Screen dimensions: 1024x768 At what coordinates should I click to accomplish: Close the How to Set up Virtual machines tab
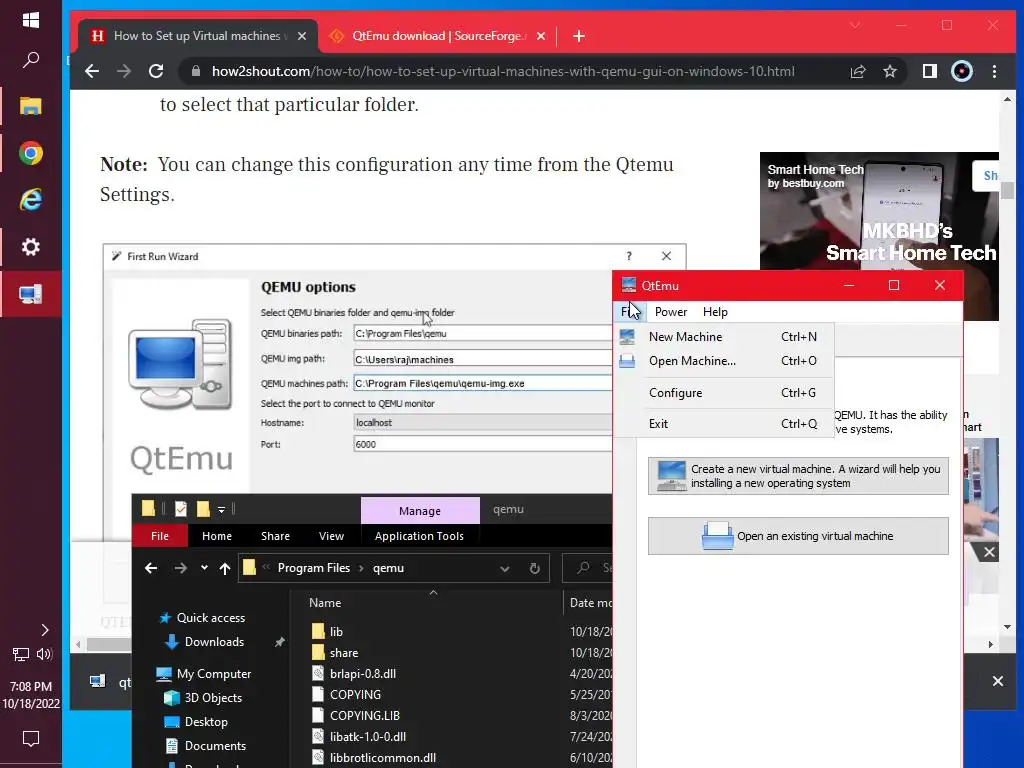click(x=302, y=36)
